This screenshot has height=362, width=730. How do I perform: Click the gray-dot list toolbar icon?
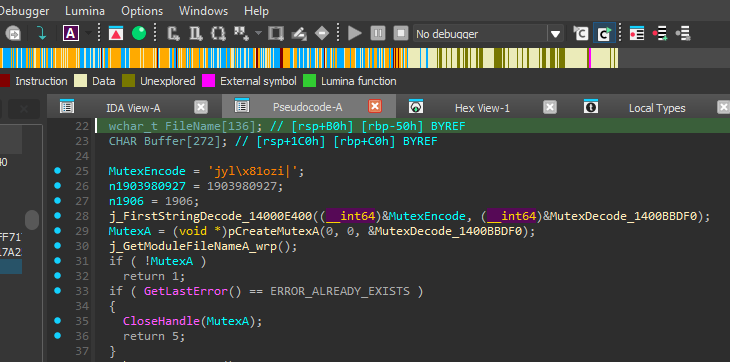point(683,34)
